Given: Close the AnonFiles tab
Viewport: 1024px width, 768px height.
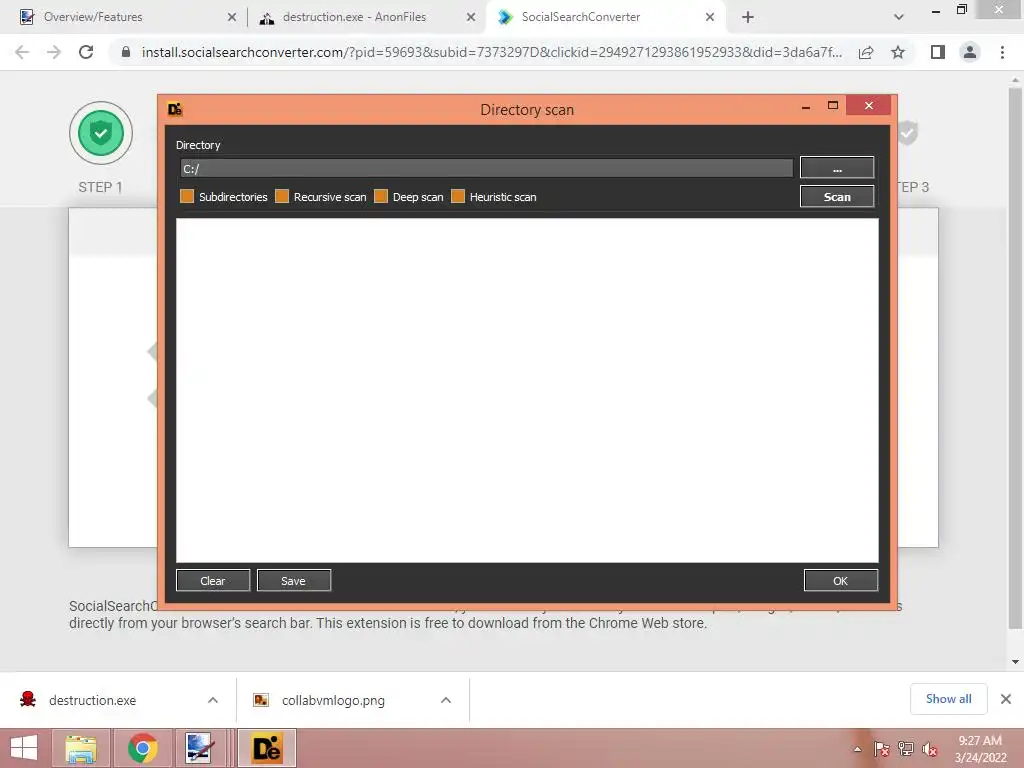Looking at the screenshot, I should pyautogui.click(x=471, y=17).
